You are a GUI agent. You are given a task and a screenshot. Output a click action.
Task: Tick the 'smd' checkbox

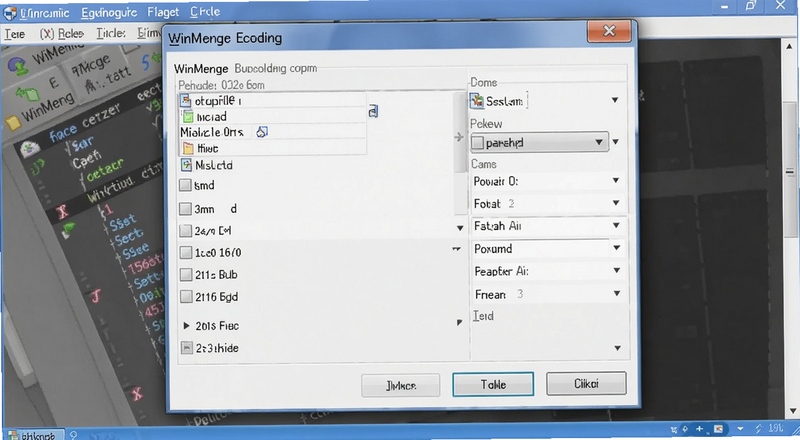pos(185,185)
